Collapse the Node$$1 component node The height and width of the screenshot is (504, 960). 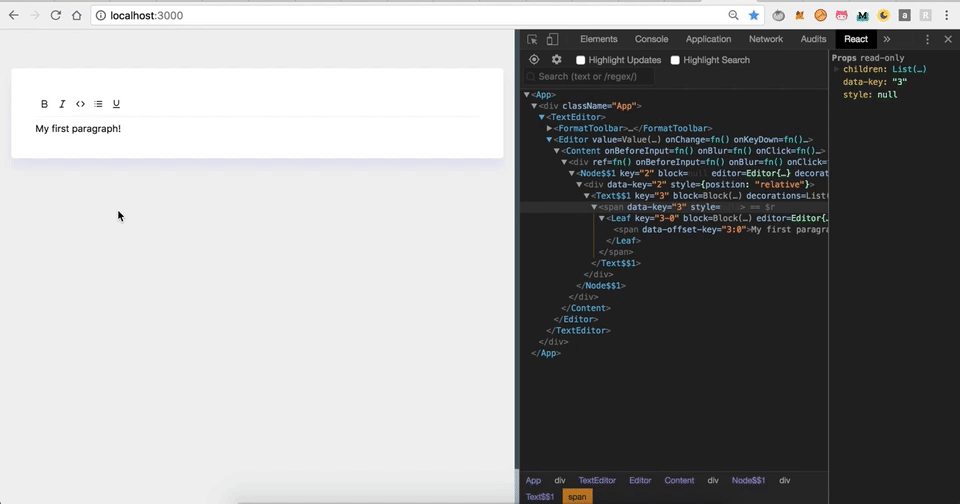571,173
